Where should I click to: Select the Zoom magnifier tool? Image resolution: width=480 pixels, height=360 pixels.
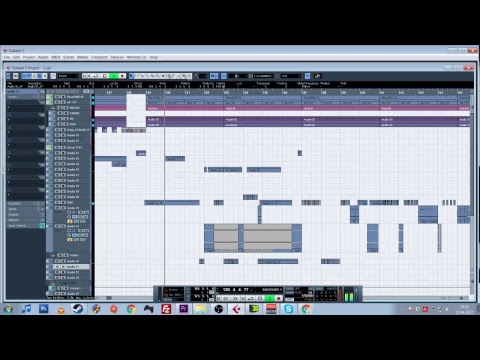pyautogui.click(x=158, y=76)
